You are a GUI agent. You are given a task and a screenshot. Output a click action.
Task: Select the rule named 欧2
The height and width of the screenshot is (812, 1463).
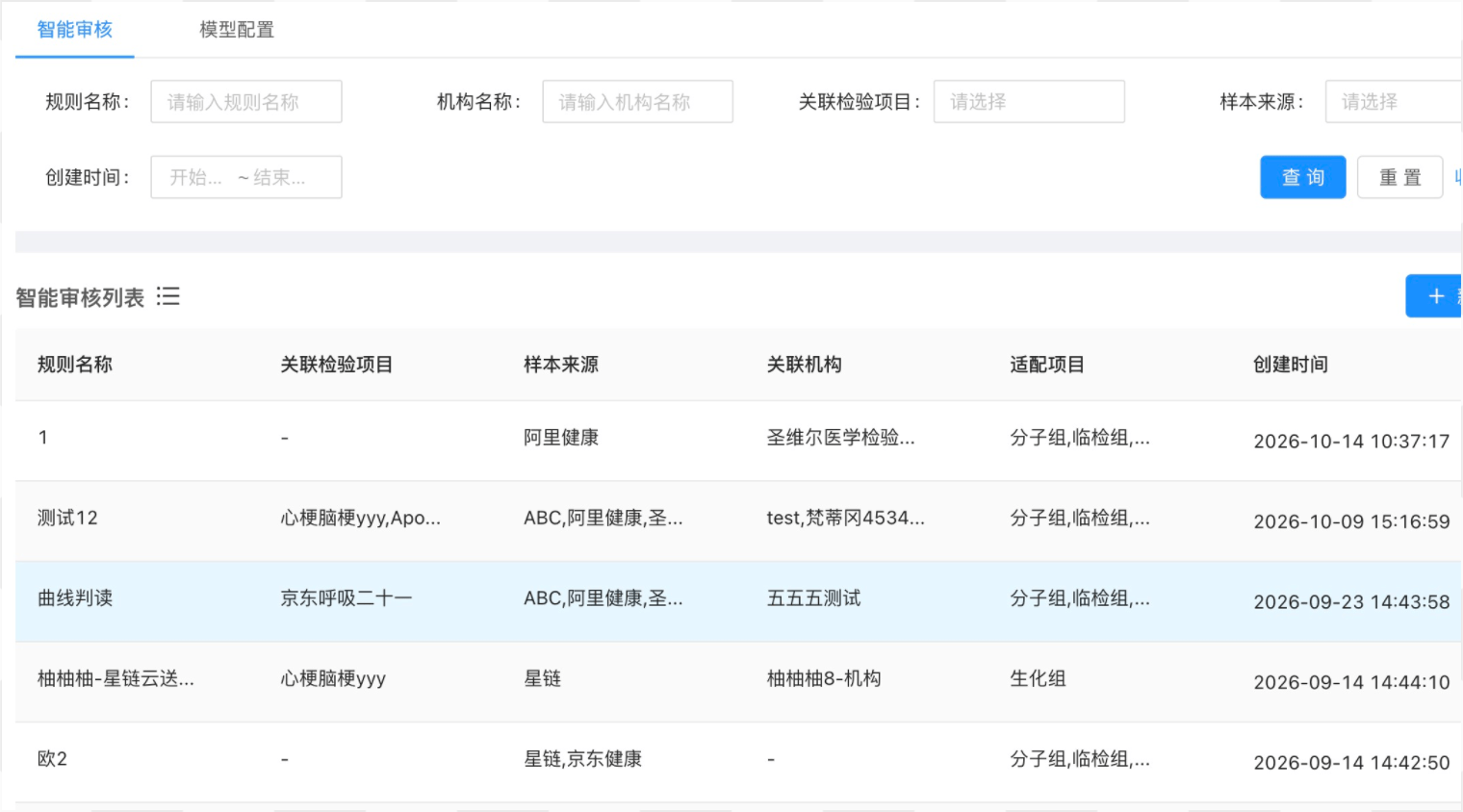coord(52,759)
